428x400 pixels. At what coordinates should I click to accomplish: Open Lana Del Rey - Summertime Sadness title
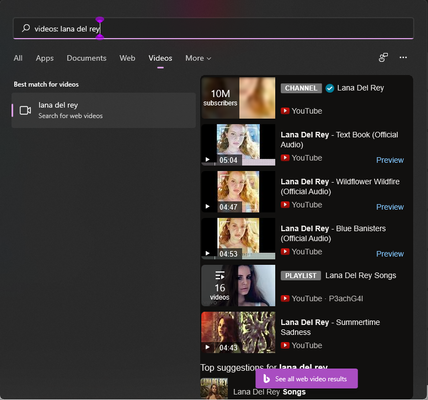click(330, 327)
